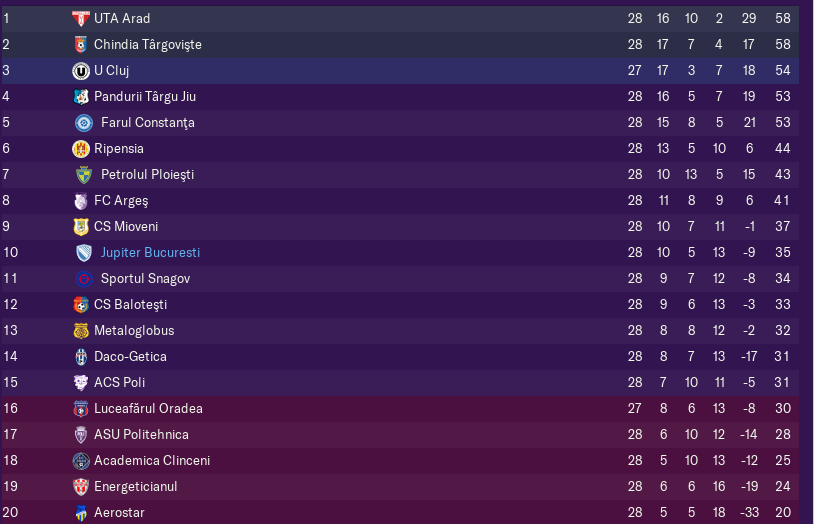814x524 pixels.
Task: Open the Jupiter Bucuresti team link
Action: (x=150, y=252)
